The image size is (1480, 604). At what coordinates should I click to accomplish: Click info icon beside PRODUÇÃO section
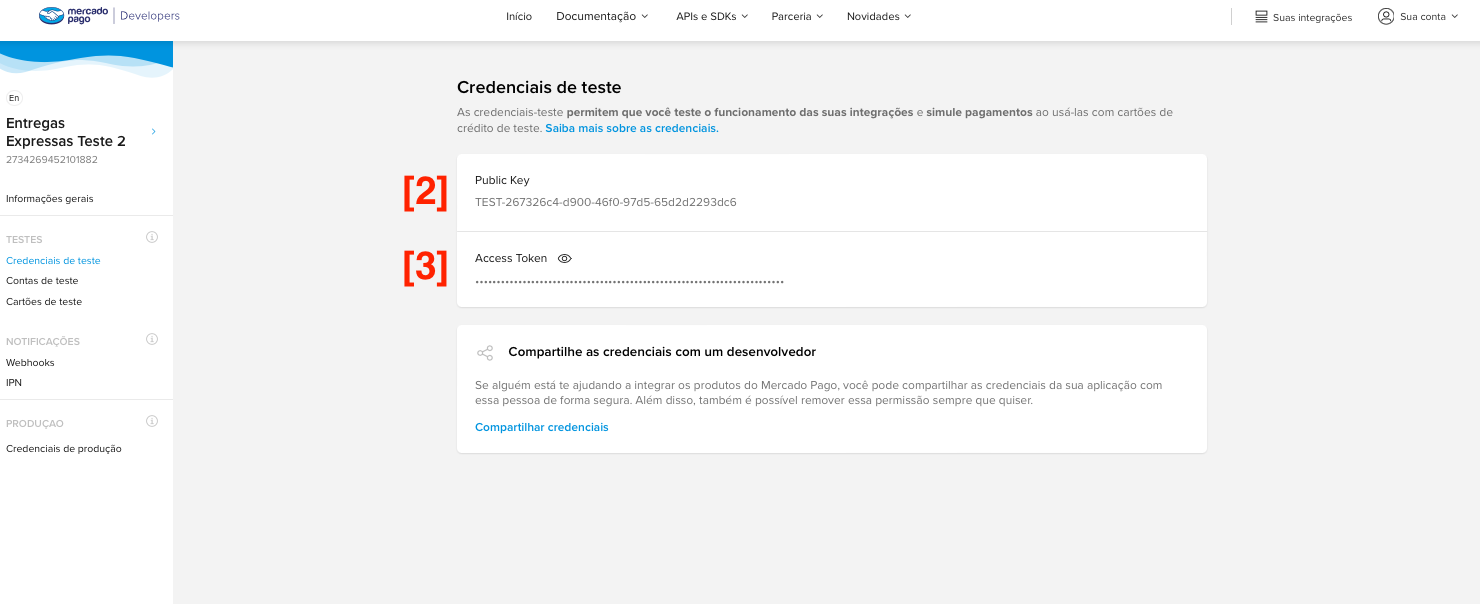point(152,422)
